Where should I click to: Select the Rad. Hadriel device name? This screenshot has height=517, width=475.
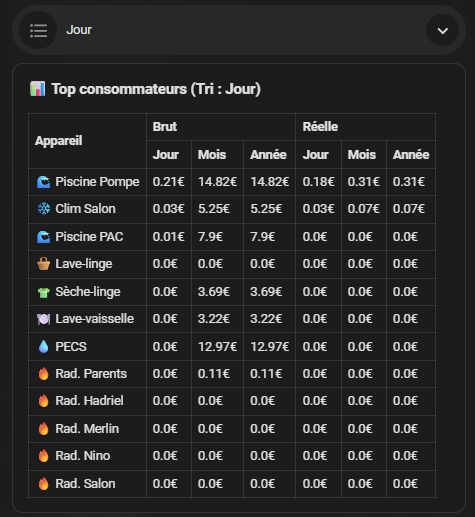[x=89, y=401]
